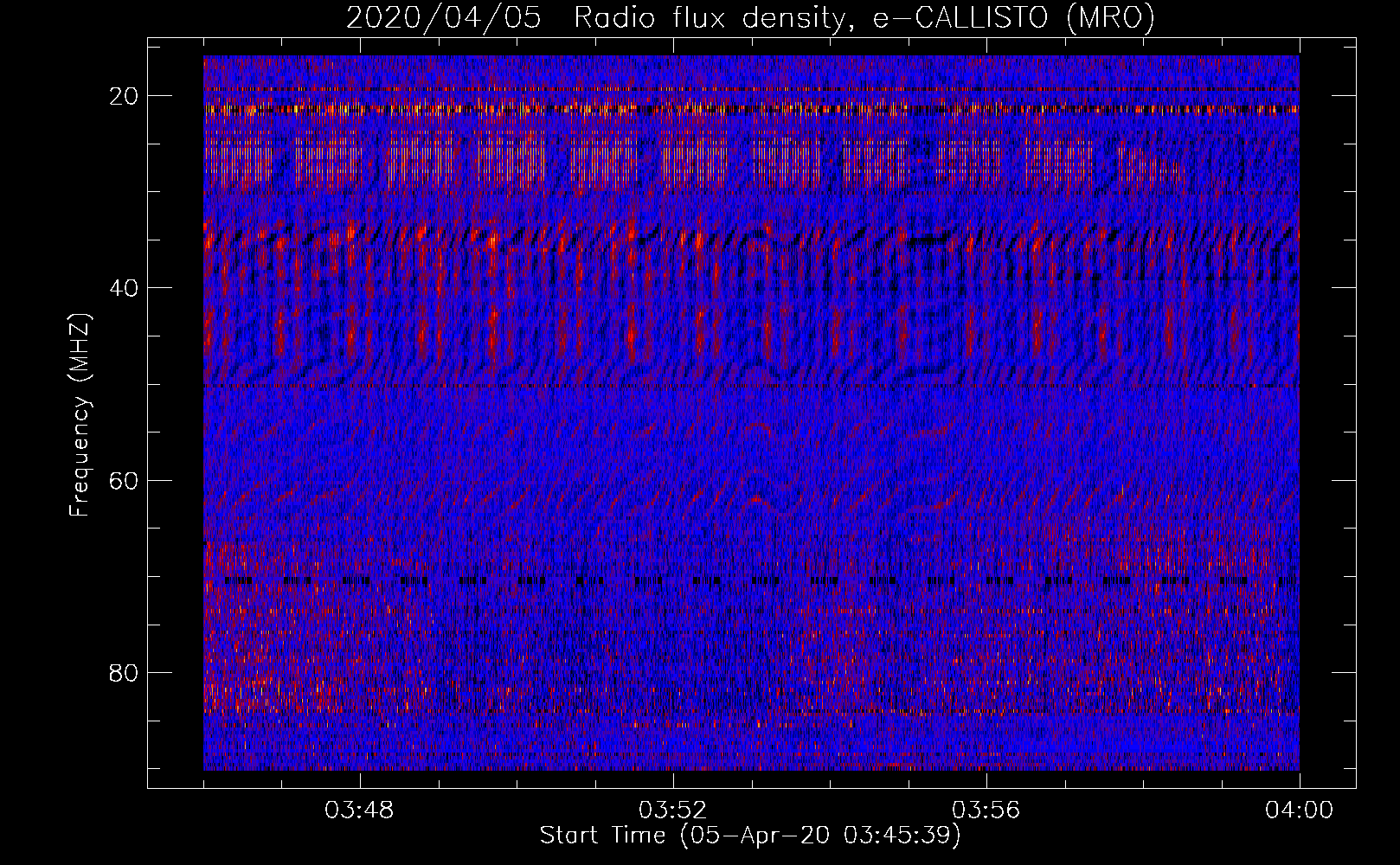Click the time tick label '03:48'
Screen dimensions: 1400x865
pos(359,811)
